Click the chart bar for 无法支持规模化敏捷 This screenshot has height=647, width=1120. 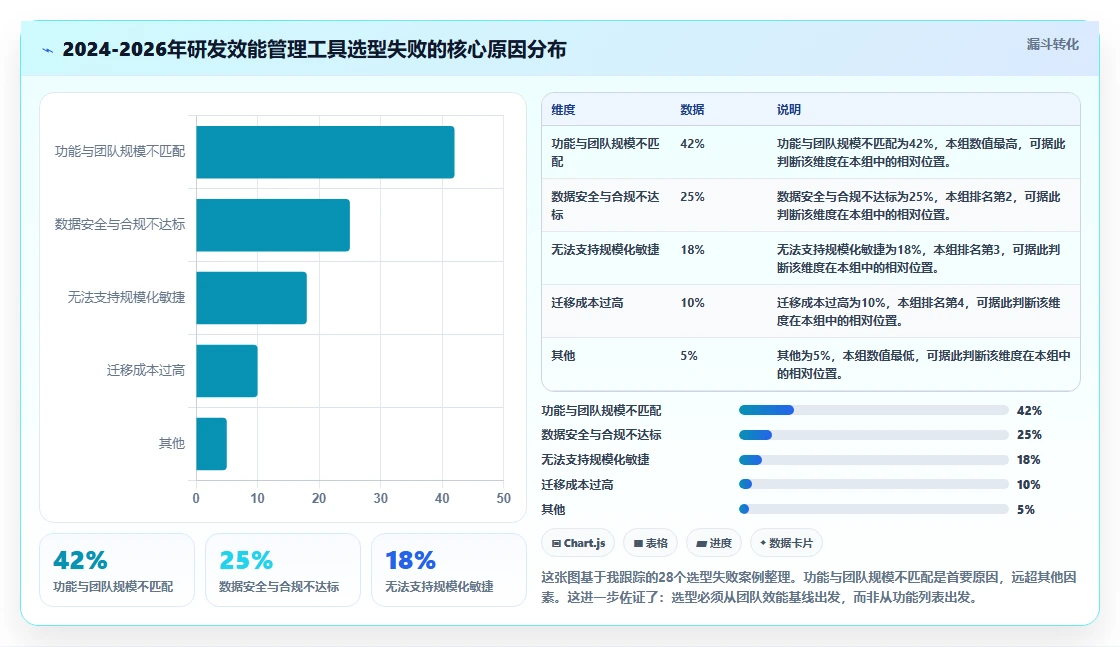pyautogui.click(x=251, y=298)
